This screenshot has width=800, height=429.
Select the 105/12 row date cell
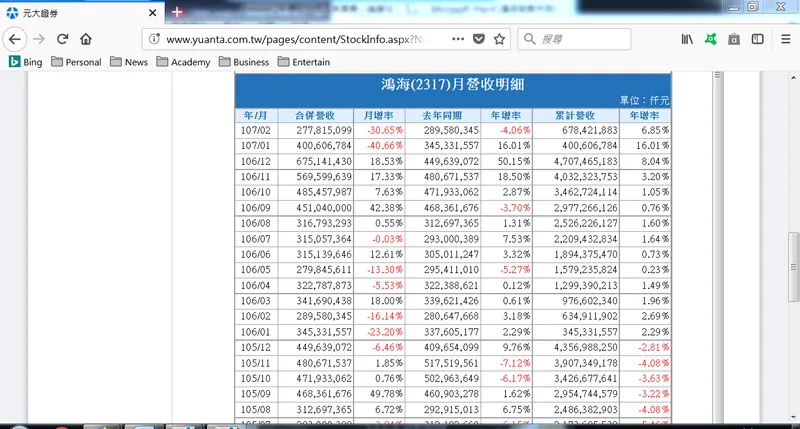tap(256, 347)
